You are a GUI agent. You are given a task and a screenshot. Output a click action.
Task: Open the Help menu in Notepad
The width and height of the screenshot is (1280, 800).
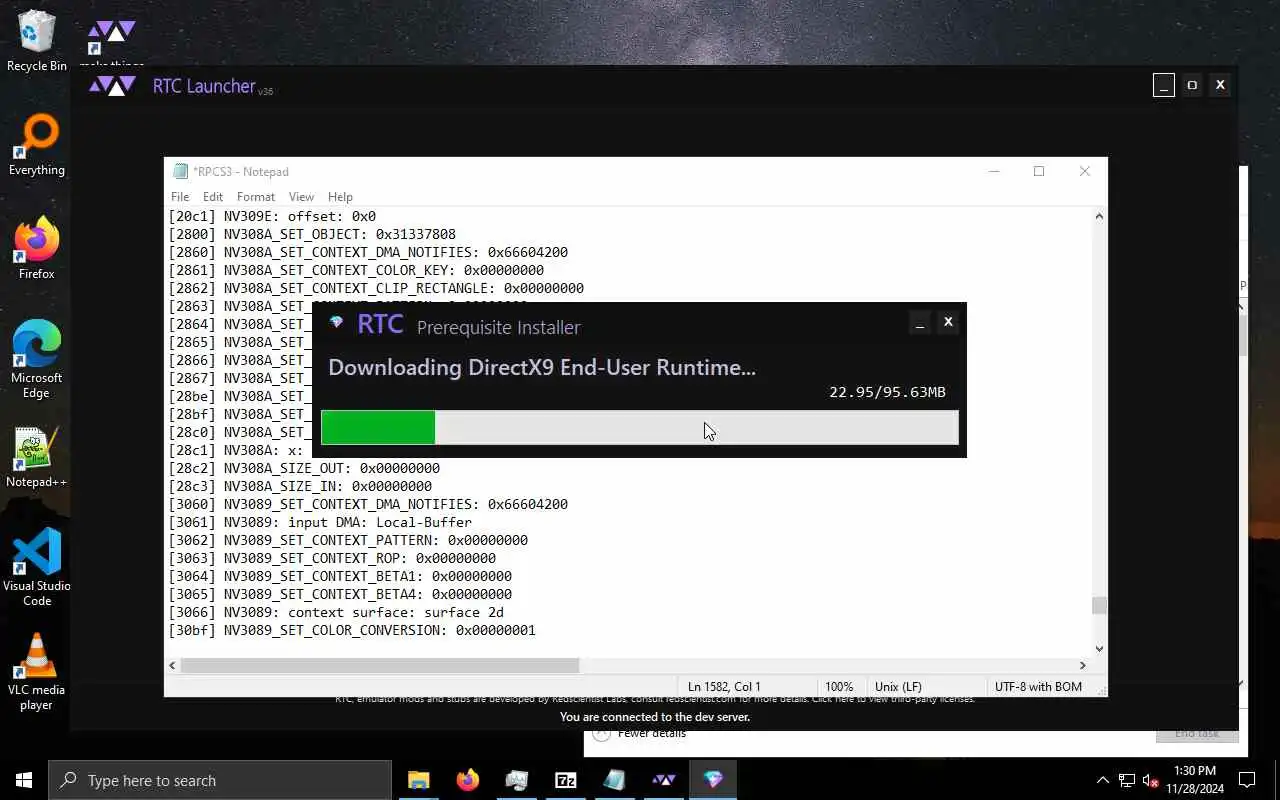point(340,197)
